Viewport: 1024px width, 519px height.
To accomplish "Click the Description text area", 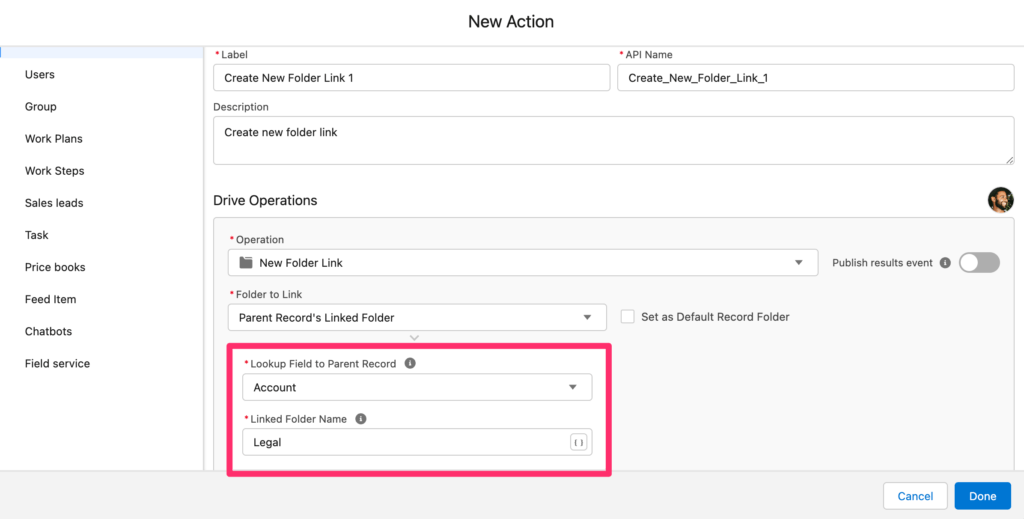I will coord(613,140).
